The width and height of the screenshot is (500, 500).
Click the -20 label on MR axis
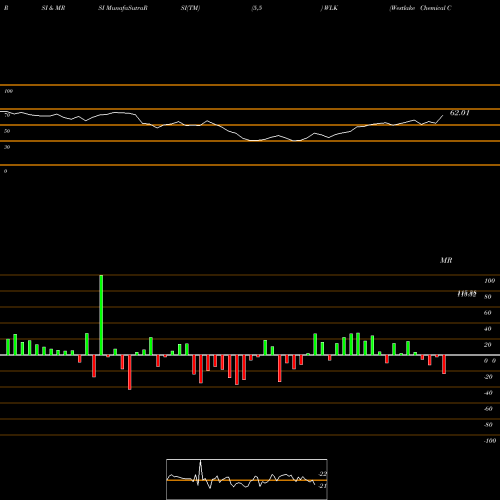coord(488,377)
